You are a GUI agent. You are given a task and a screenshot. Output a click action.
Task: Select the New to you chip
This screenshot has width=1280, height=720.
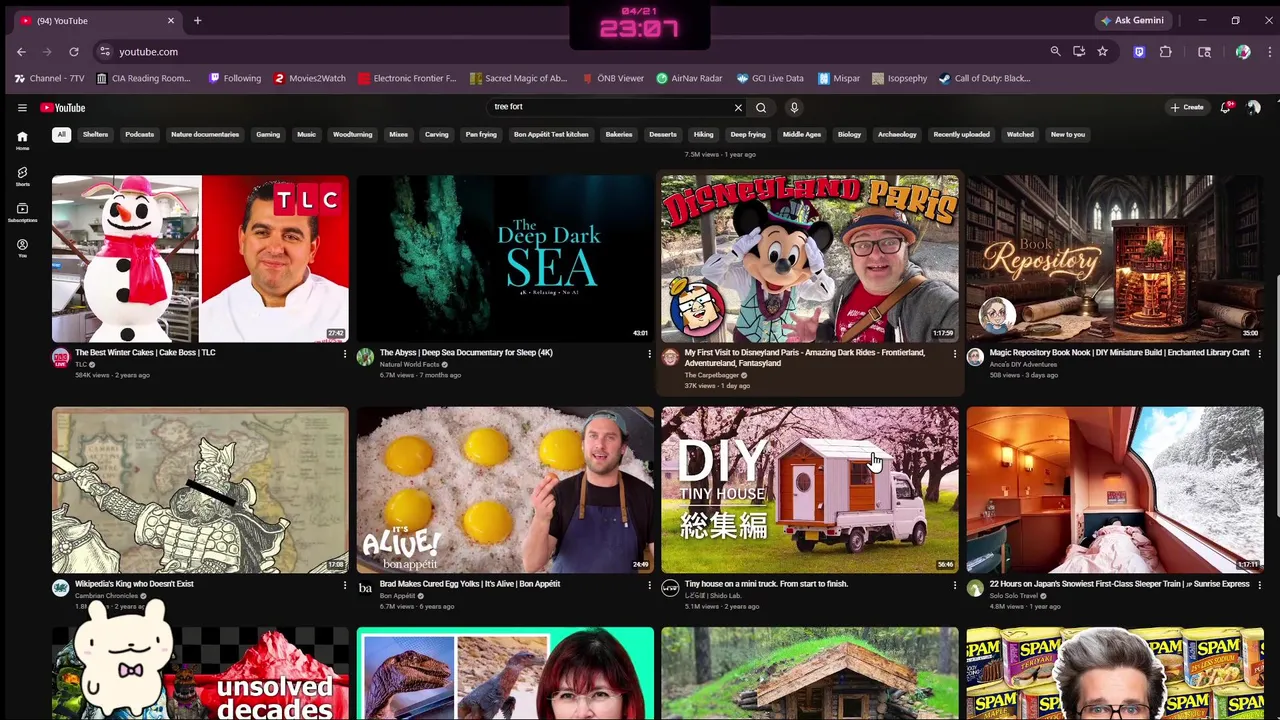point(1068,134)
